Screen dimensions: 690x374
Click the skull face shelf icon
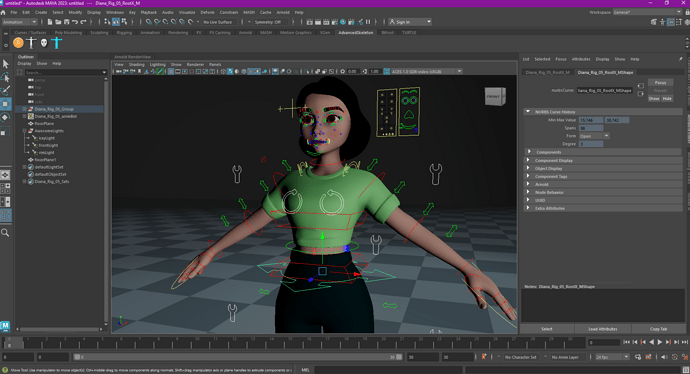tap(44, 43)
